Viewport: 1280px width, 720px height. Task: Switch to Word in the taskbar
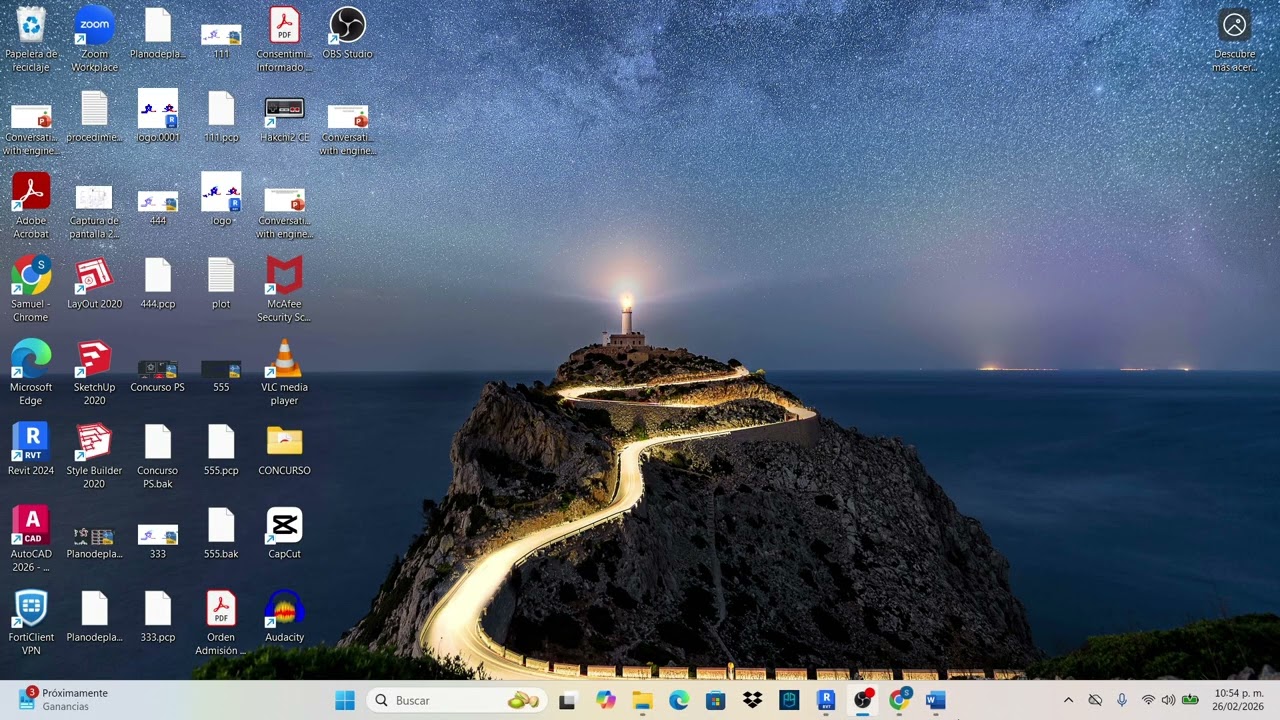coord(936,700)
